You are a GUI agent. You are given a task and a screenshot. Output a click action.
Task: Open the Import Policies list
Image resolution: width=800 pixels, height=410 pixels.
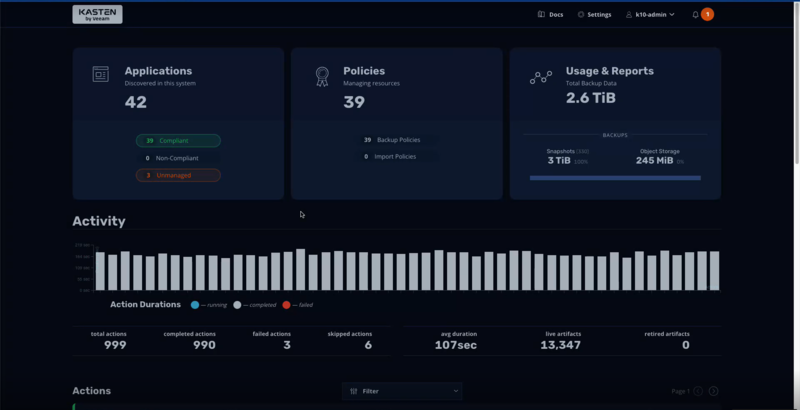[397, 157]
